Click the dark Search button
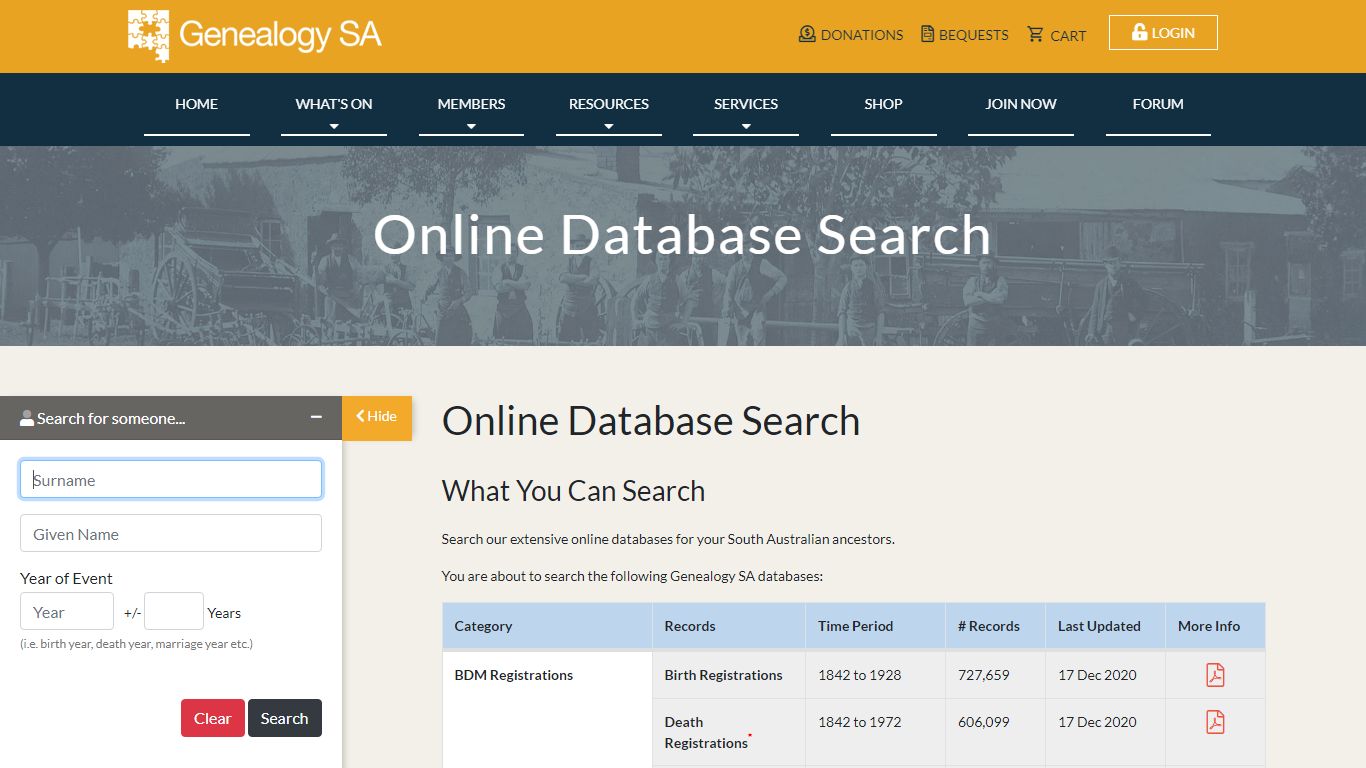 285,718
